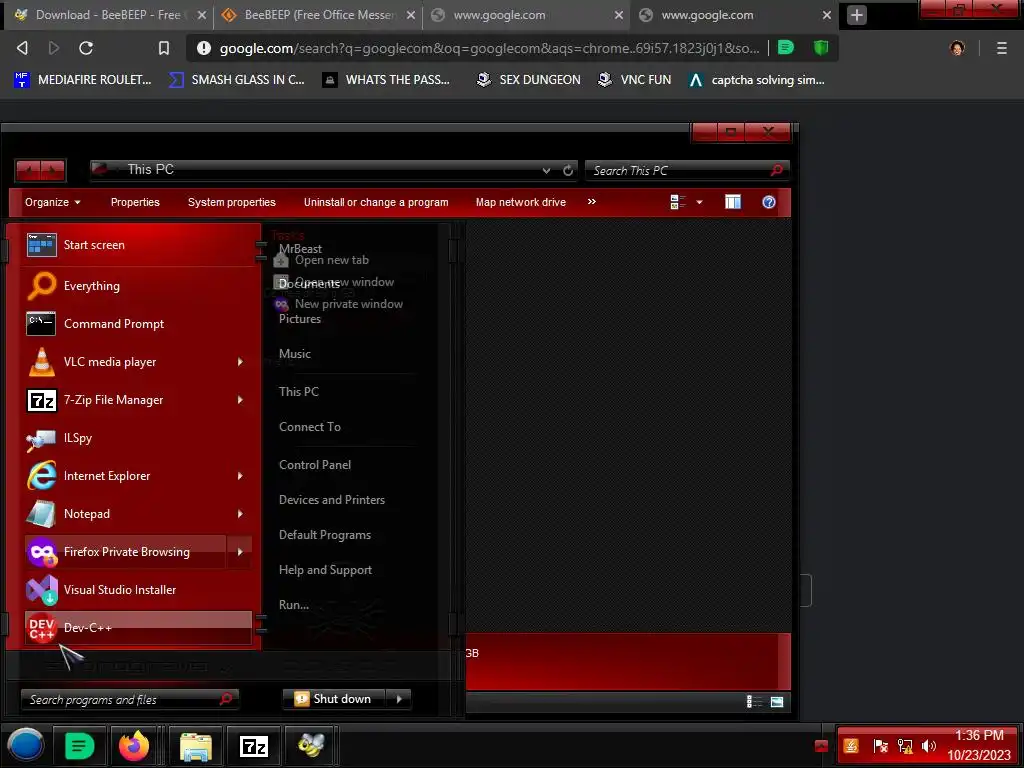Screen dimensions: 1024x768
Task: Change view icon in Explorer toolbar
Action: [x=678, y=202]
